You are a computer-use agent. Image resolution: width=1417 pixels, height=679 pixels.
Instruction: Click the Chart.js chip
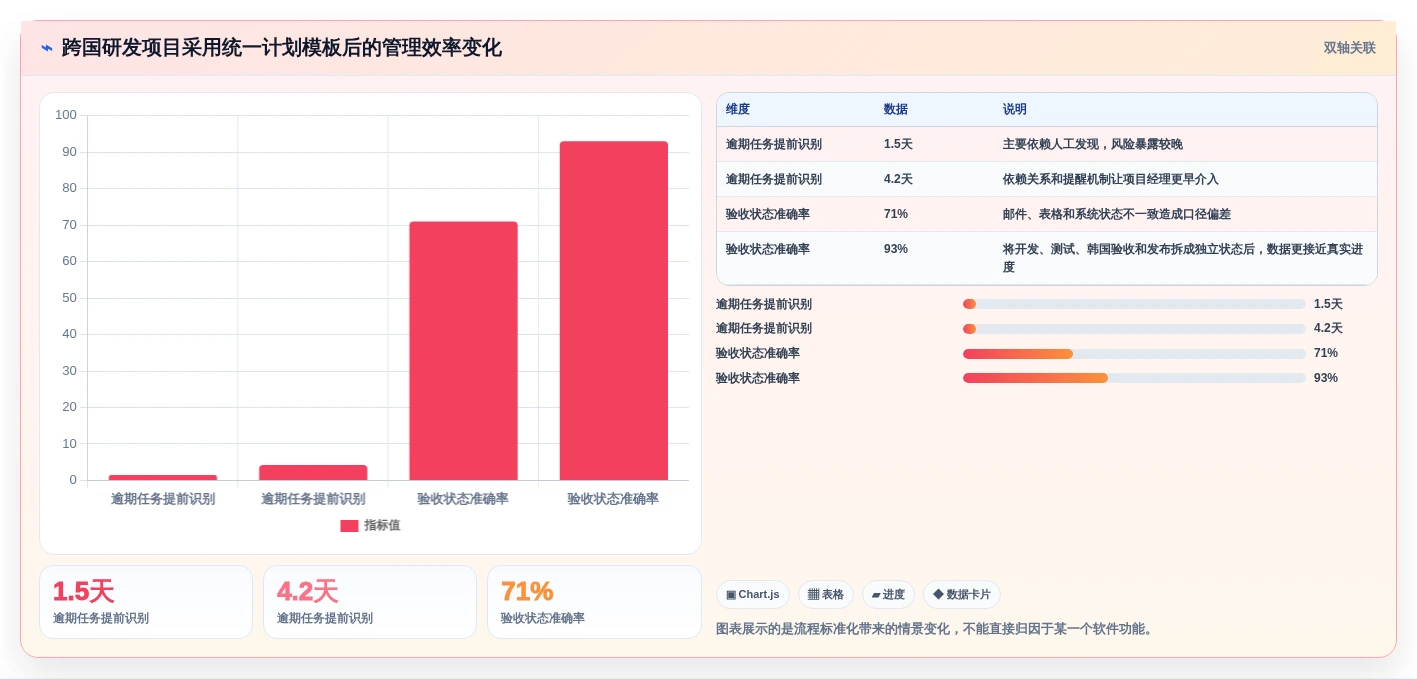(x=753, y=595)
